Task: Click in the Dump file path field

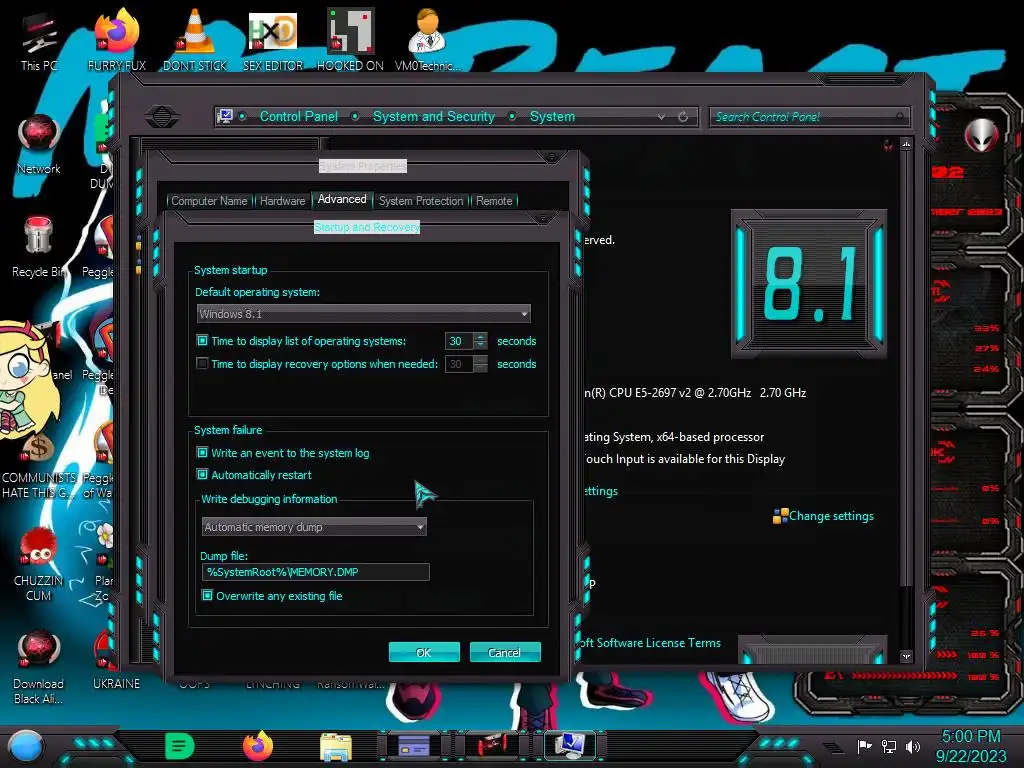Action: (315, 572)
